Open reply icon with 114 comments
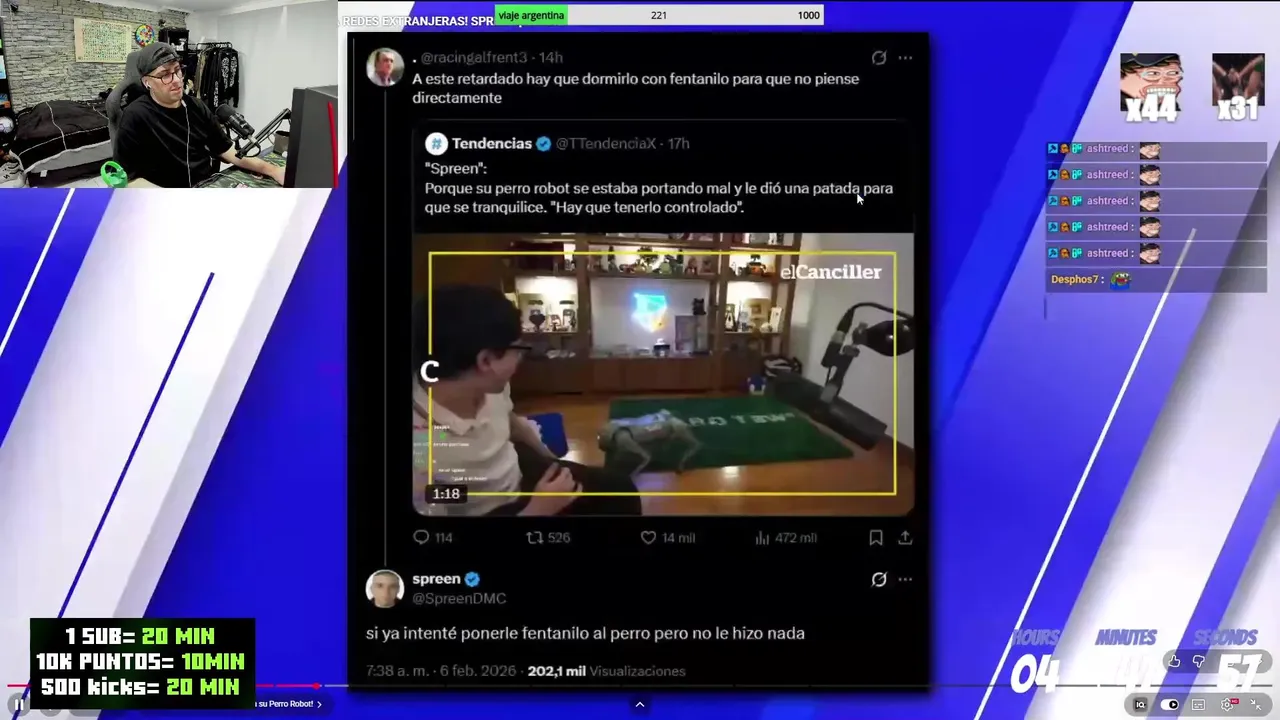 click(421, 537)
